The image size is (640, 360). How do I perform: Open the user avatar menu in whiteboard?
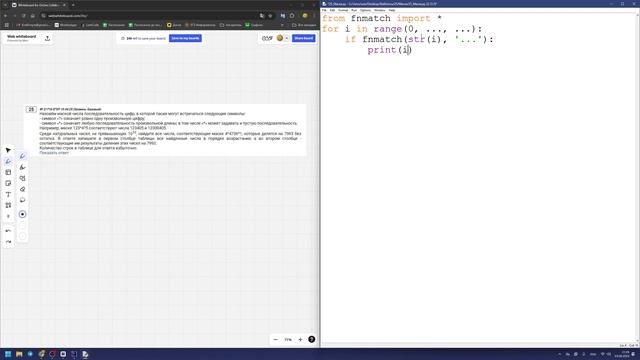point(280,38)
